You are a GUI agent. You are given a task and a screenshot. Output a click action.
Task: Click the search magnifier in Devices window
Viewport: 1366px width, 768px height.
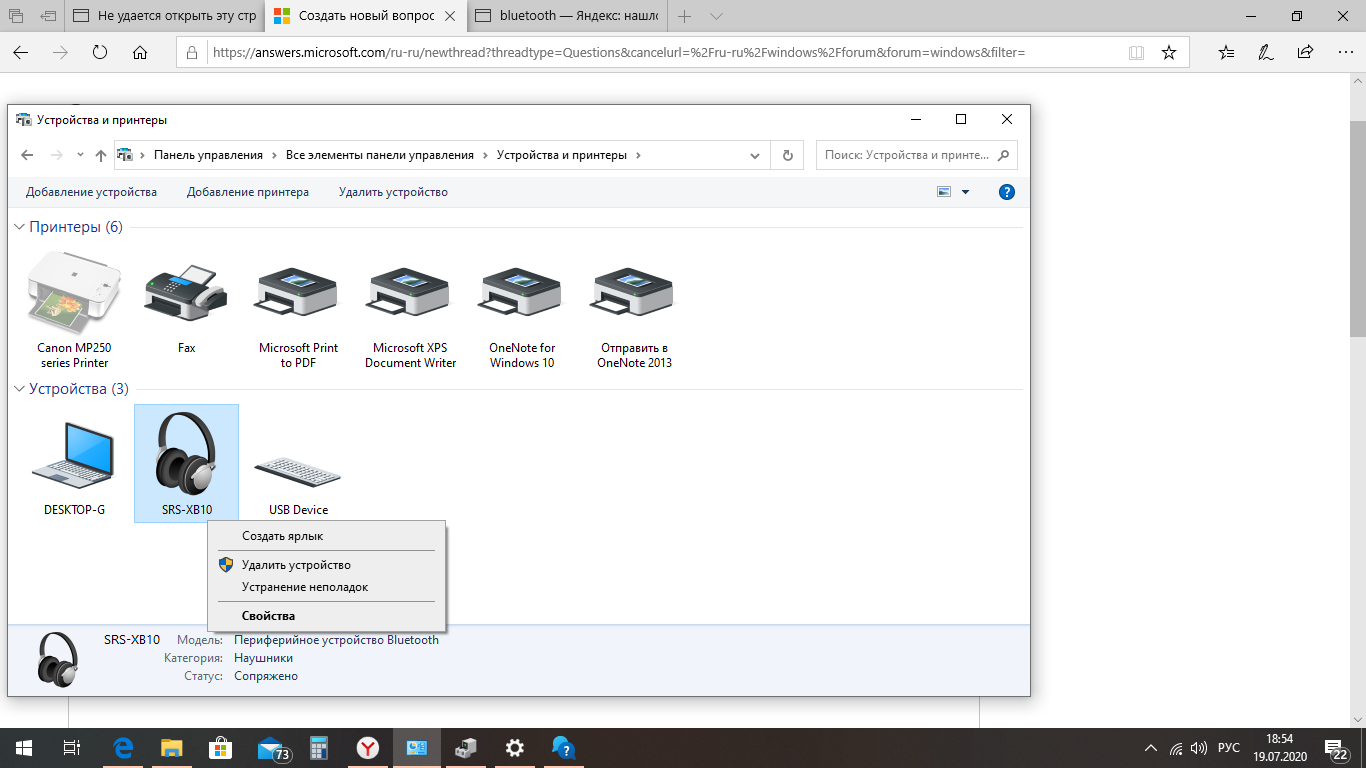(x=1006, y=155)
